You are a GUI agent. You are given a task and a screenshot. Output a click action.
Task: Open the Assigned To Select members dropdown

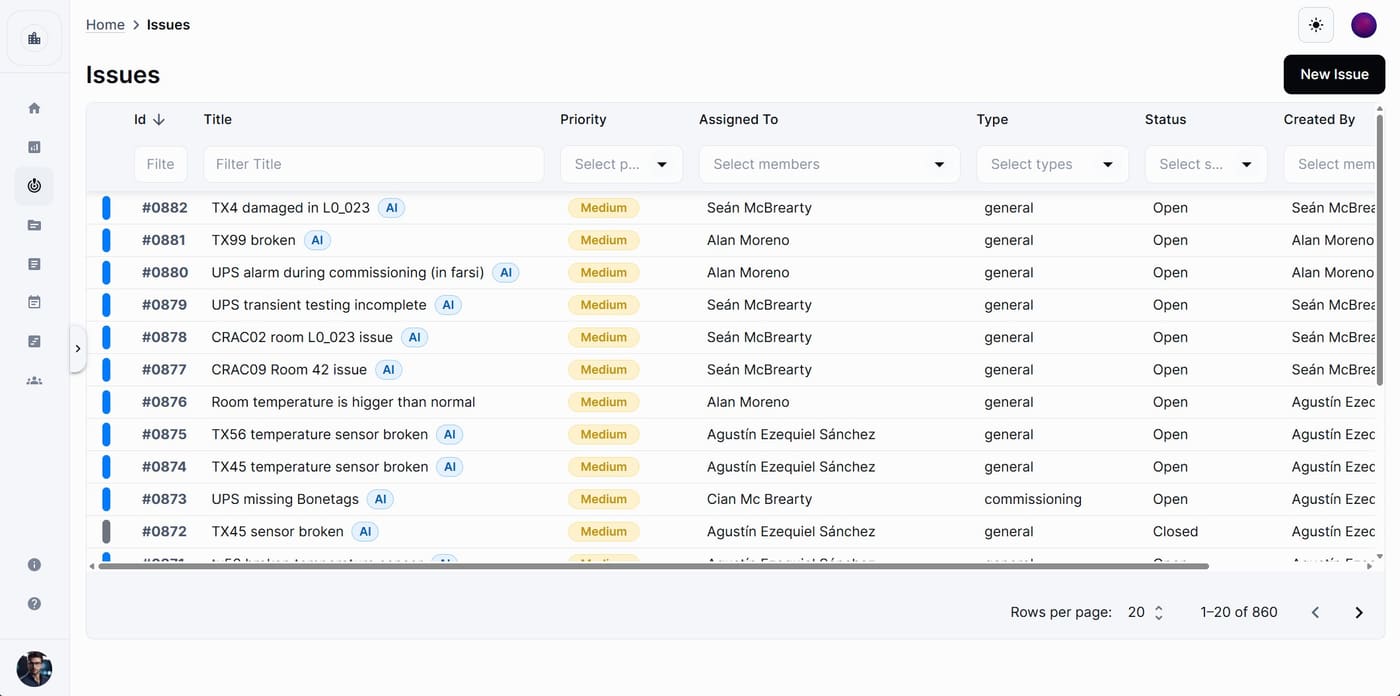[829, 164]
